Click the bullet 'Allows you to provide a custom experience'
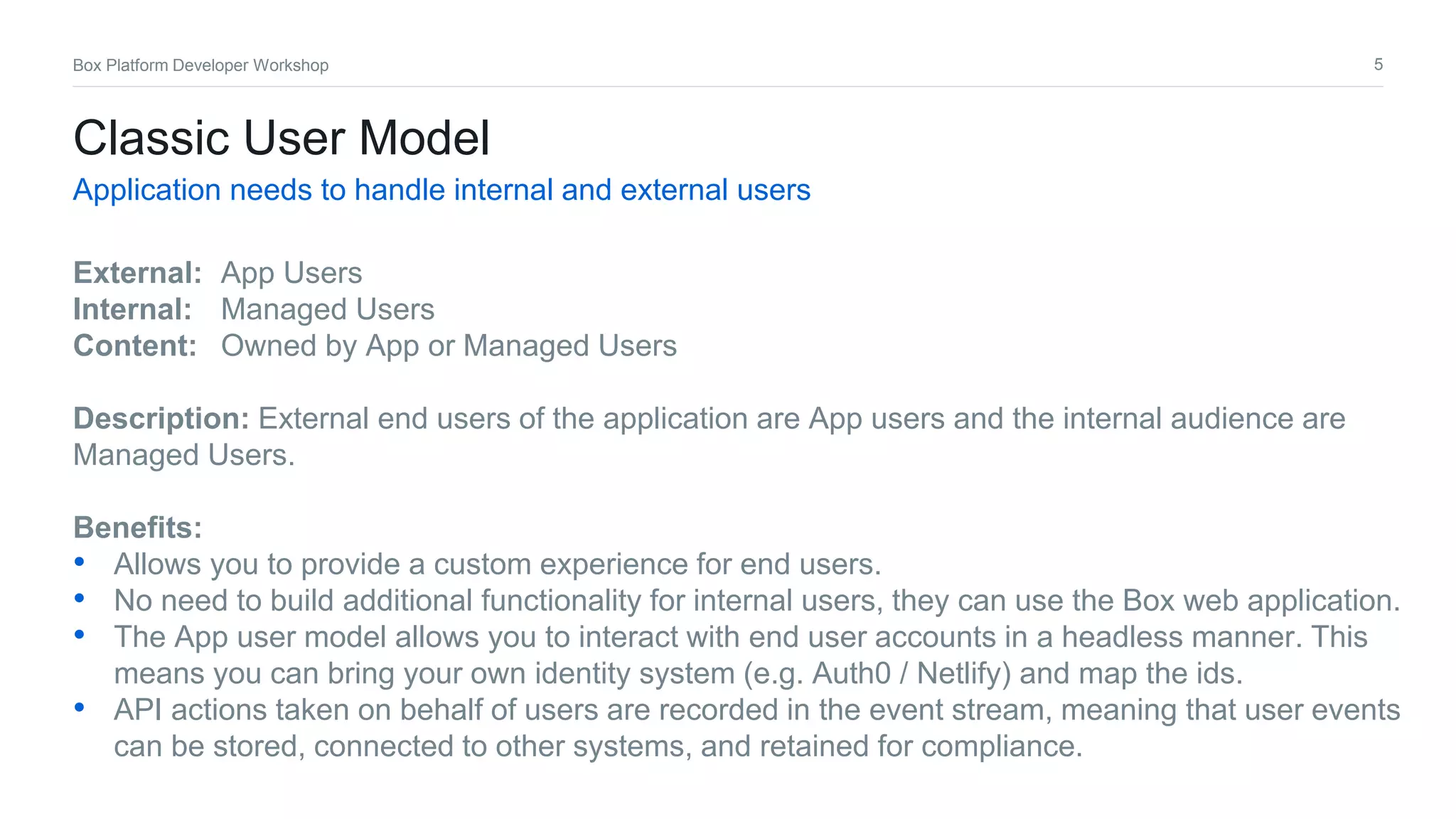Viewport: 1456px width, 819px height. (x=498, y=564)
